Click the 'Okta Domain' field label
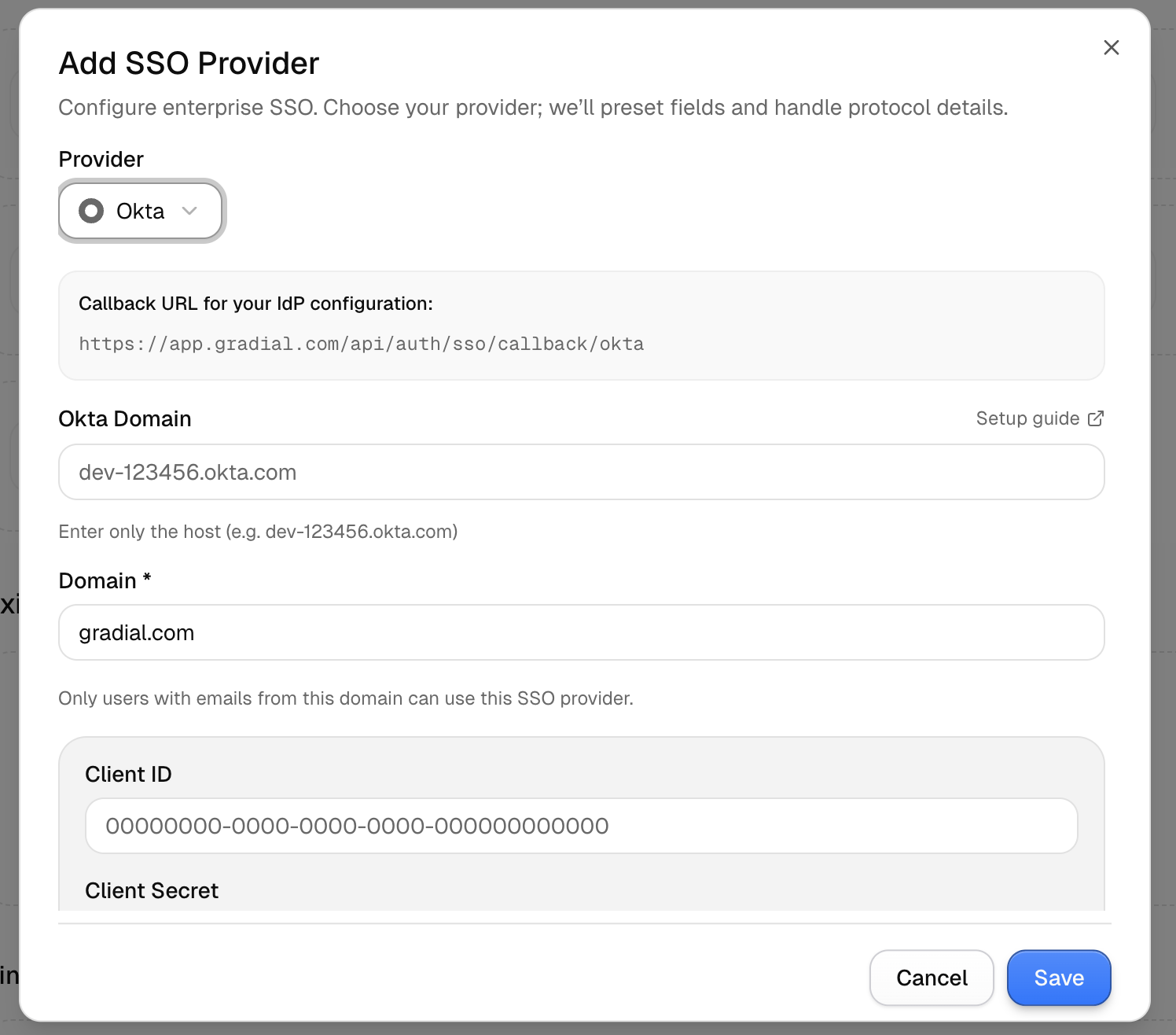Image resolution: width=1176 pixels, height=1035 pixels. tap(125, 418)
